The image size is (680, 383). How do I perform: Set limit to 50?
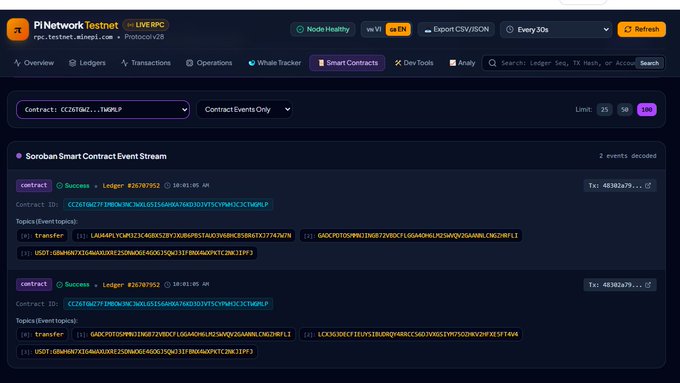pyautogui.click(x=624, y=109)
